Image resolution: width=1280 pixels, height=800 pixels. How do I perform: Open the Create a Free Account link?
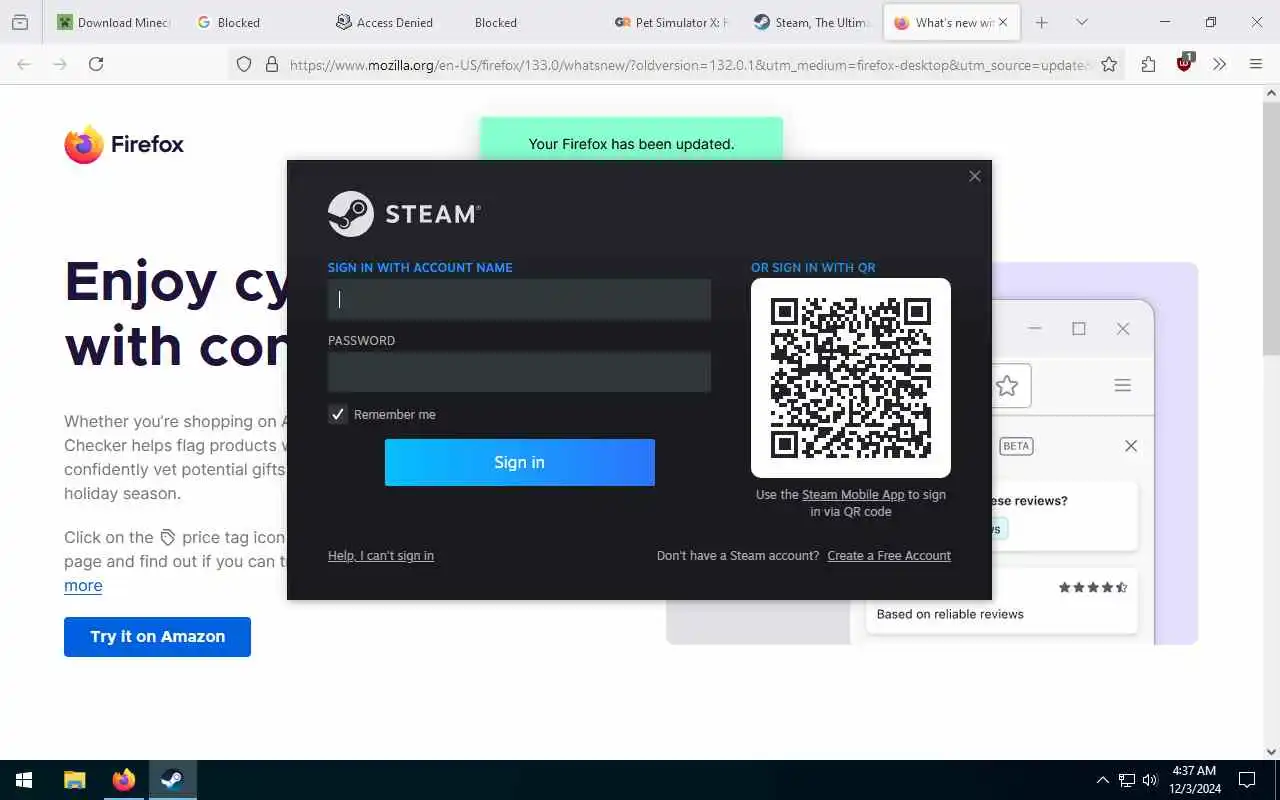pos(889,556)
